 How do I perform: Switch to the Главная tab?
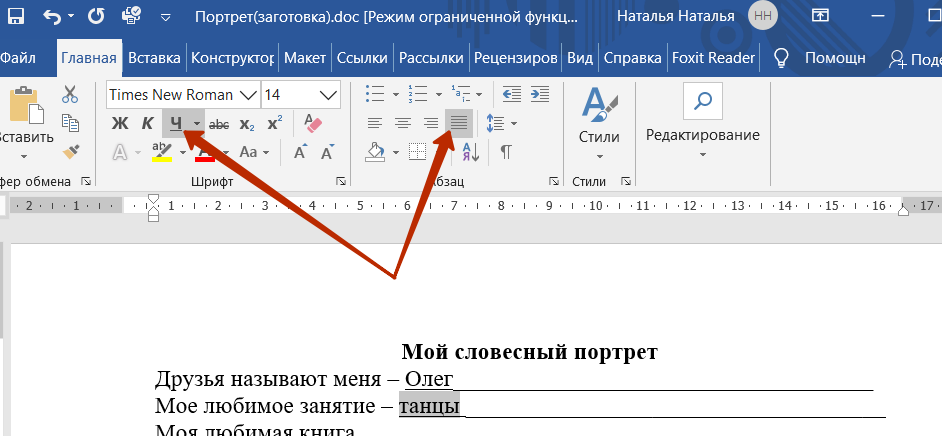coord(89,58)
